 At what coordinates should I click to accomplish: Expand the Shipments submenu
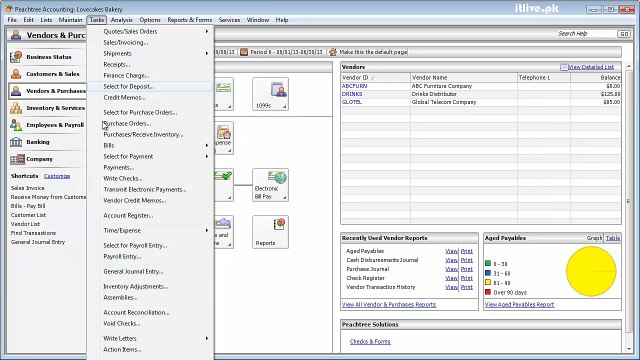(x=207, y=53)
